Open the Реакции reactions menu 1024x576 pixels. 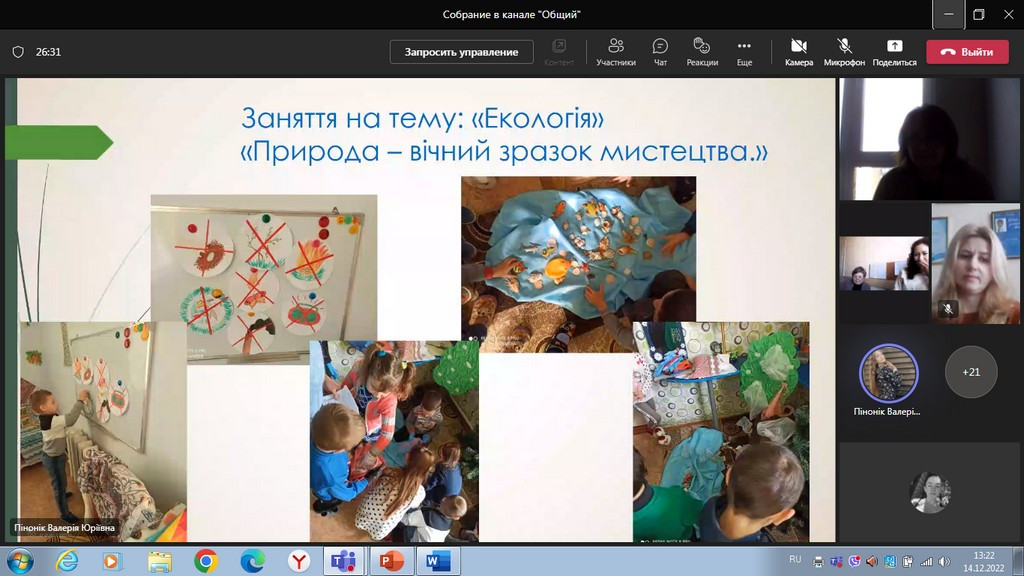point(702,51)
